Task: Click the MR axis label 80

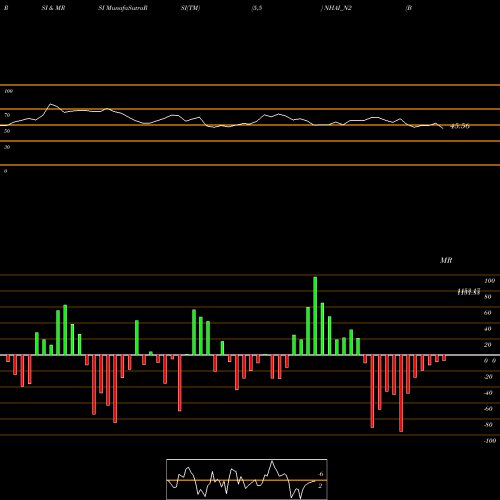Action: pyautogui.click(x=488, y=297)
